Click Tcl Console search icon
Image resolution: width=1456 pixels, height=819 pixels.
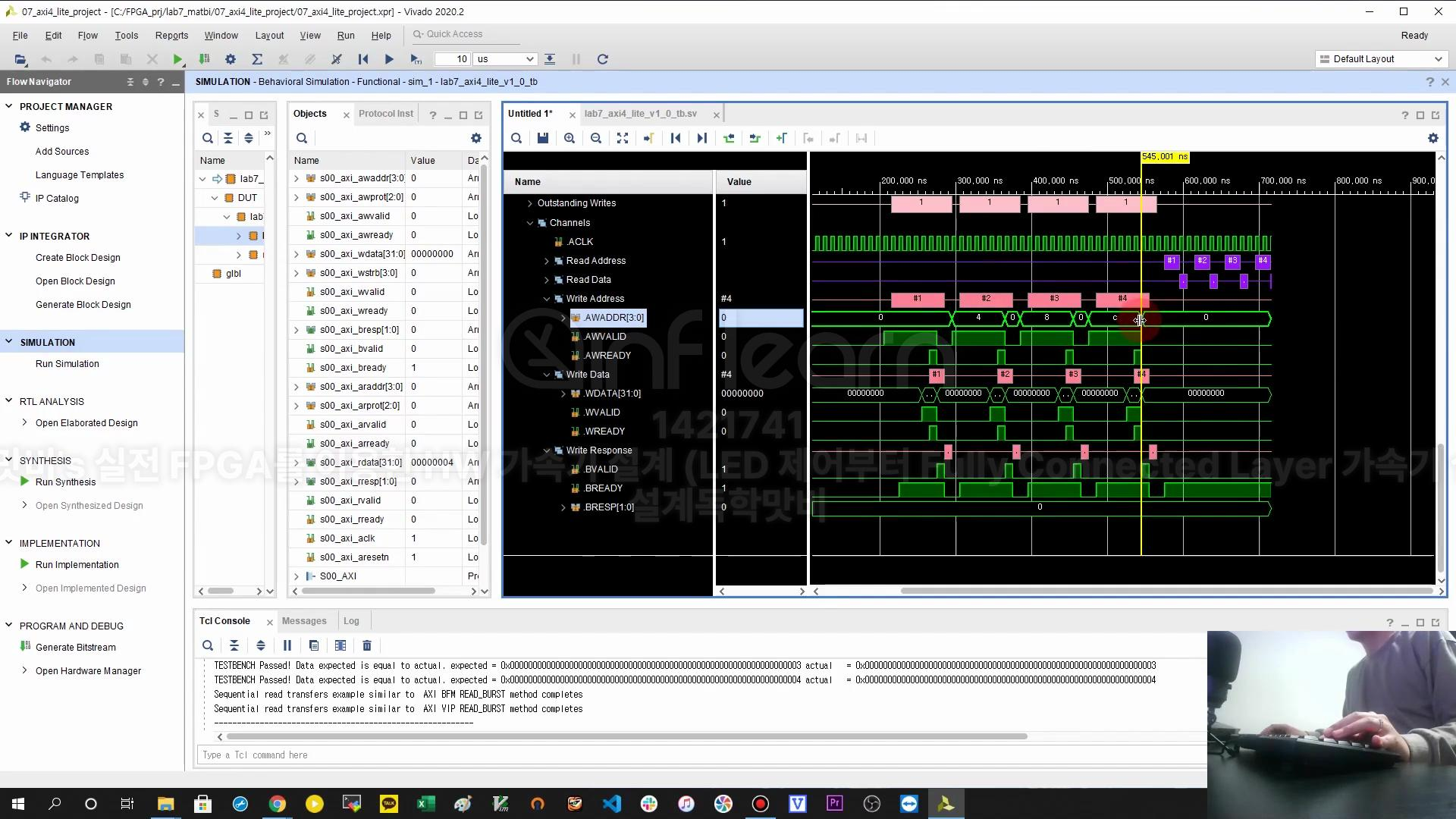coord(208,645)
